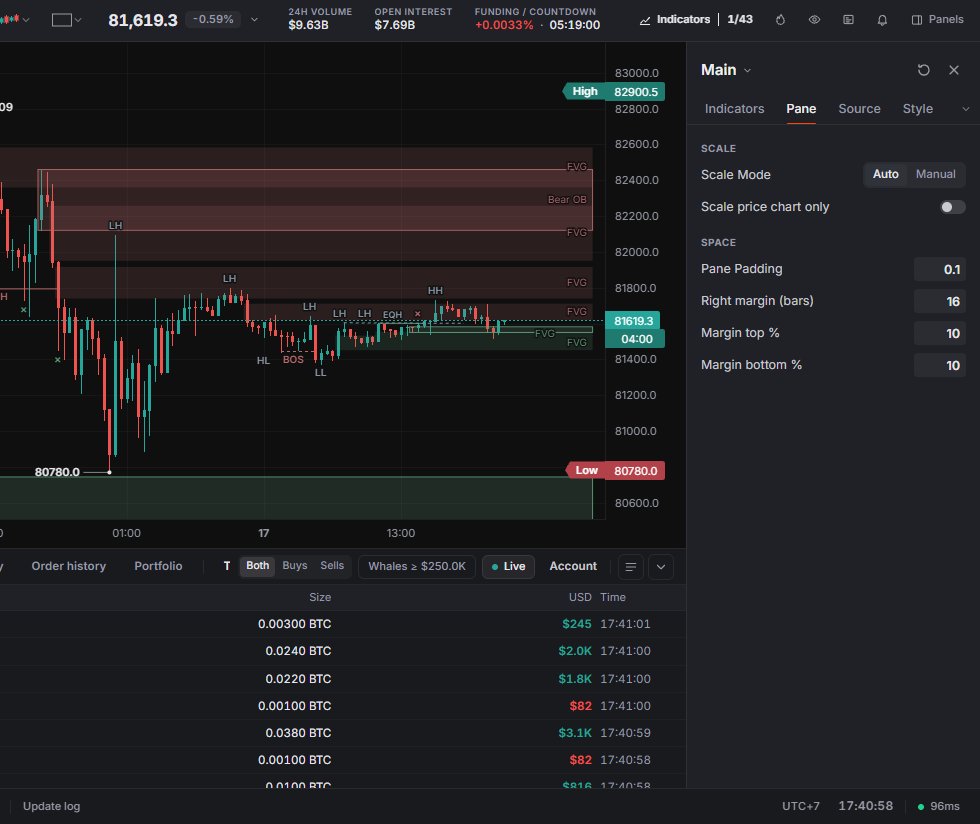Viewport: 980px width, 824px height.
Task: Open the Style tab
Action: (918, 109)
